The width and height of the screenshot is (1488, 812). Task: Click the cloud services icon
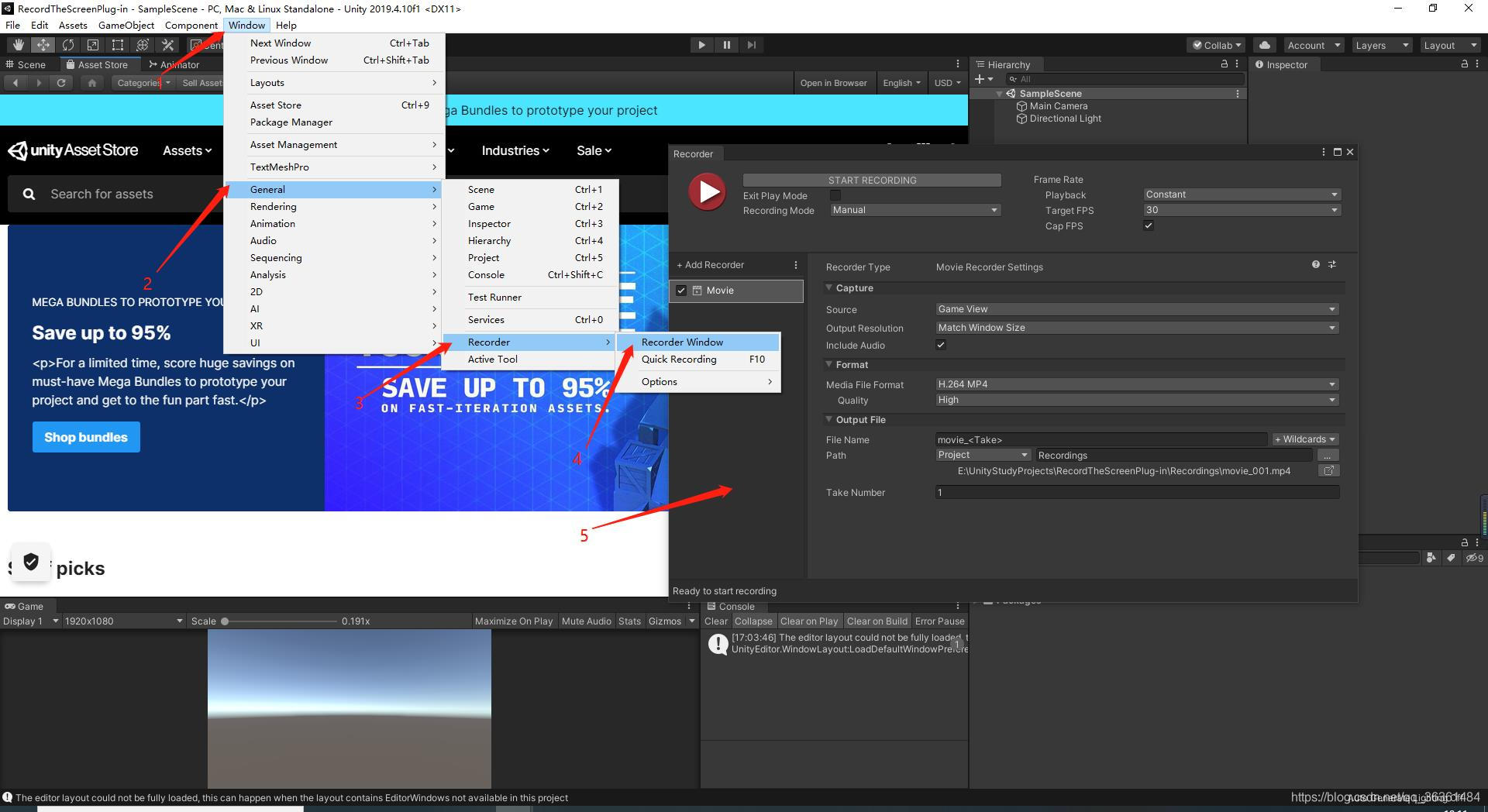tap(1265, 45)
